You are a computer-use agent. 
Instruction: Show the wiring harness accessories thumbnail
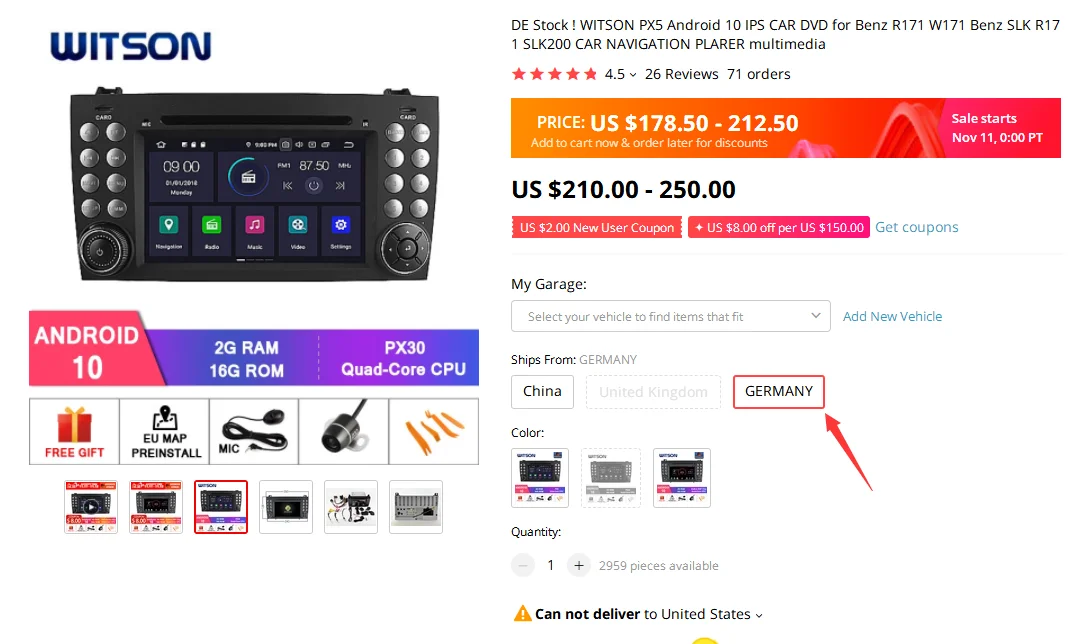[351, 507]
